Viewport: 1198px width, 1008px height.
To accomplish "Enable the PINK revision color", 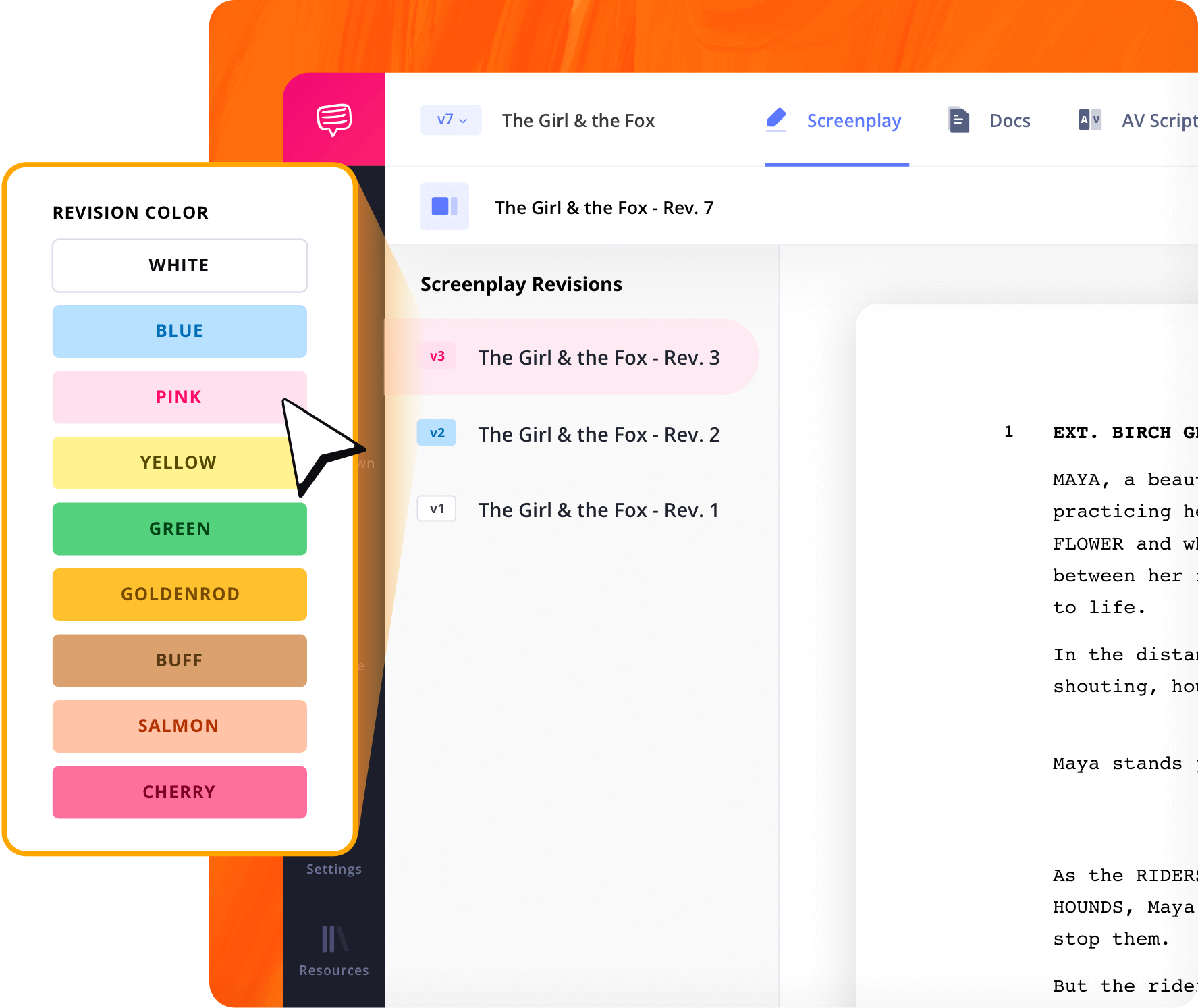I will (x=179, y=397).
